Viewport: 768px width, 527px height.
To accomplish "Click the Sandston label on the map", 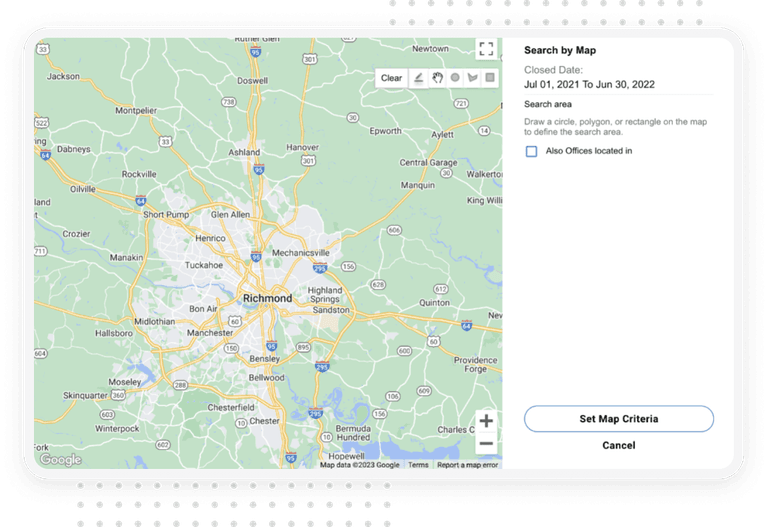I will point(331,310).
